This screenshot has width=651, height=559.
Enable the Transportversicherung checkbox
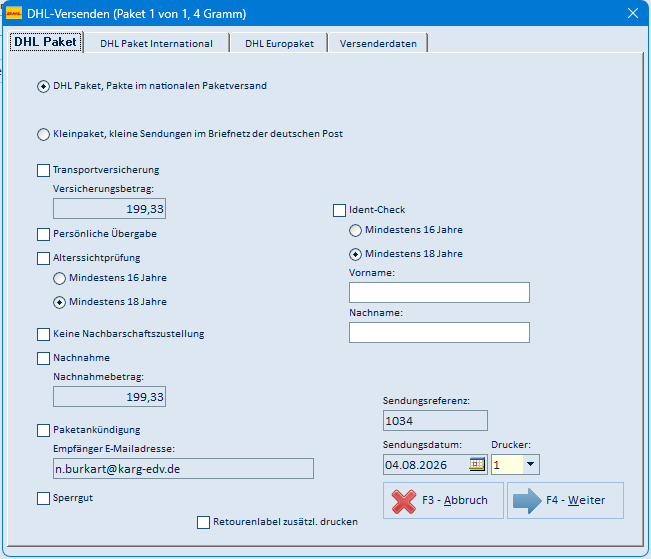[x=43, y=170]
